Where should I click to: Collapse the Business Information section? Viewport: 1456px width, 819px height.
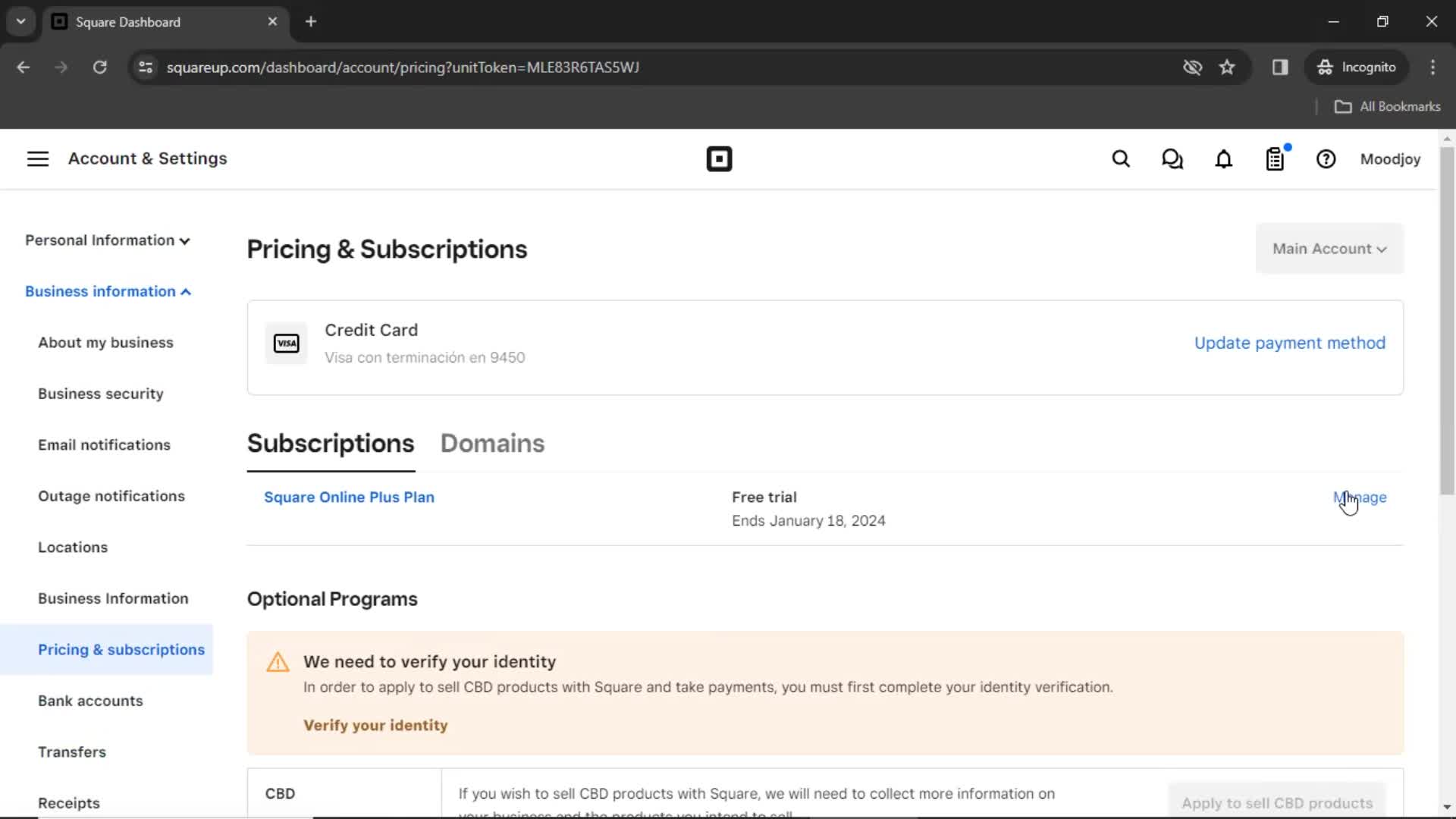click(107, 290)
